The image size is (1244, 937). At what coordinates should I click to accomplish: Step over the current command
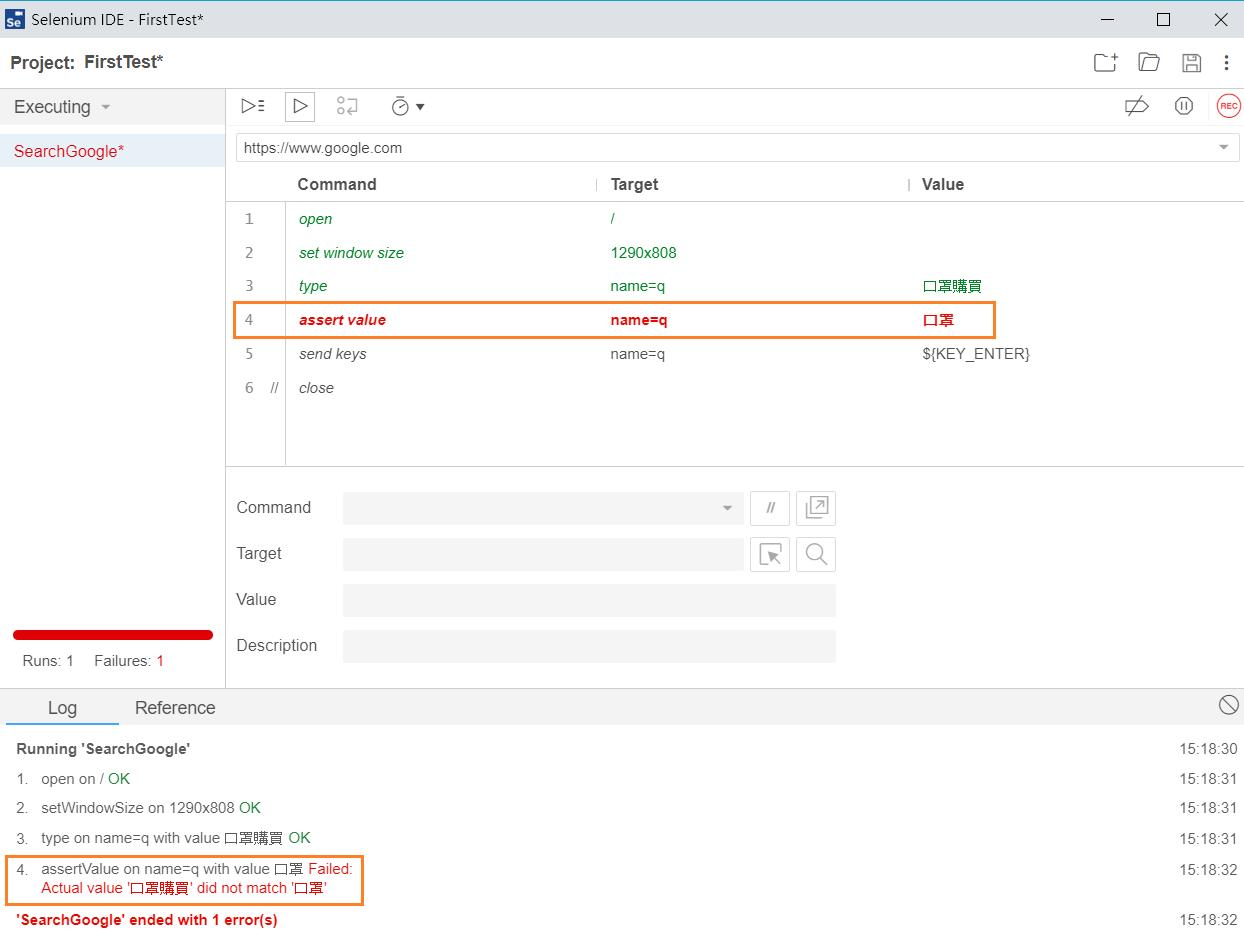tap(347, 106)
